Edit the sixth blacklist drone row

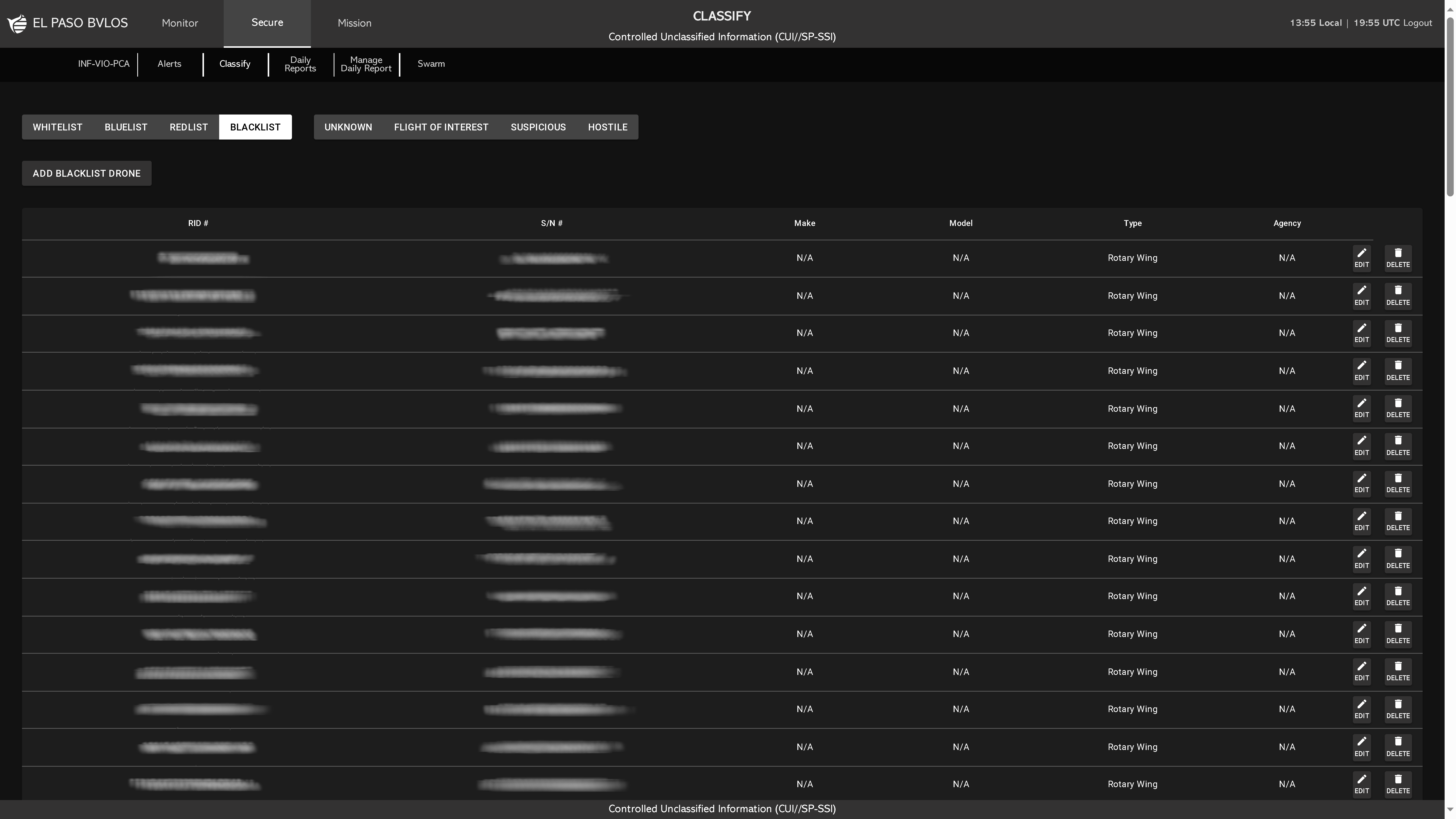[x=1362, y=446]
